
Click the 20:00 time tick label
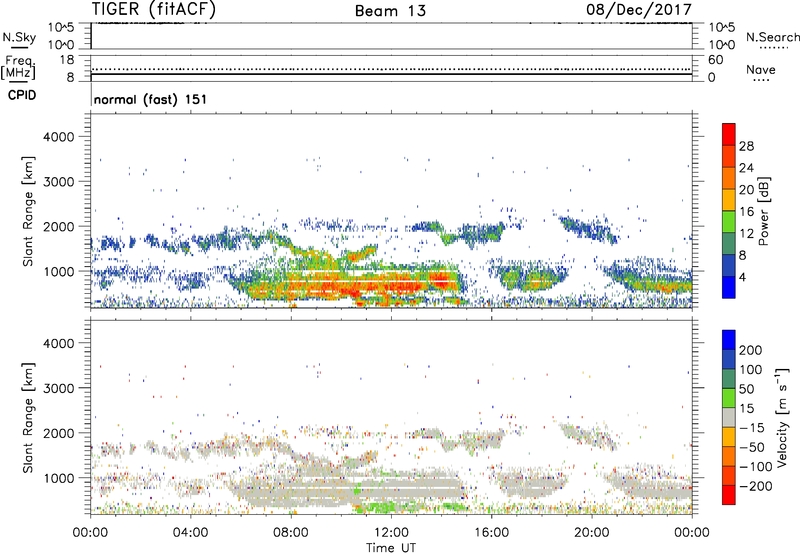pos(591,533)
